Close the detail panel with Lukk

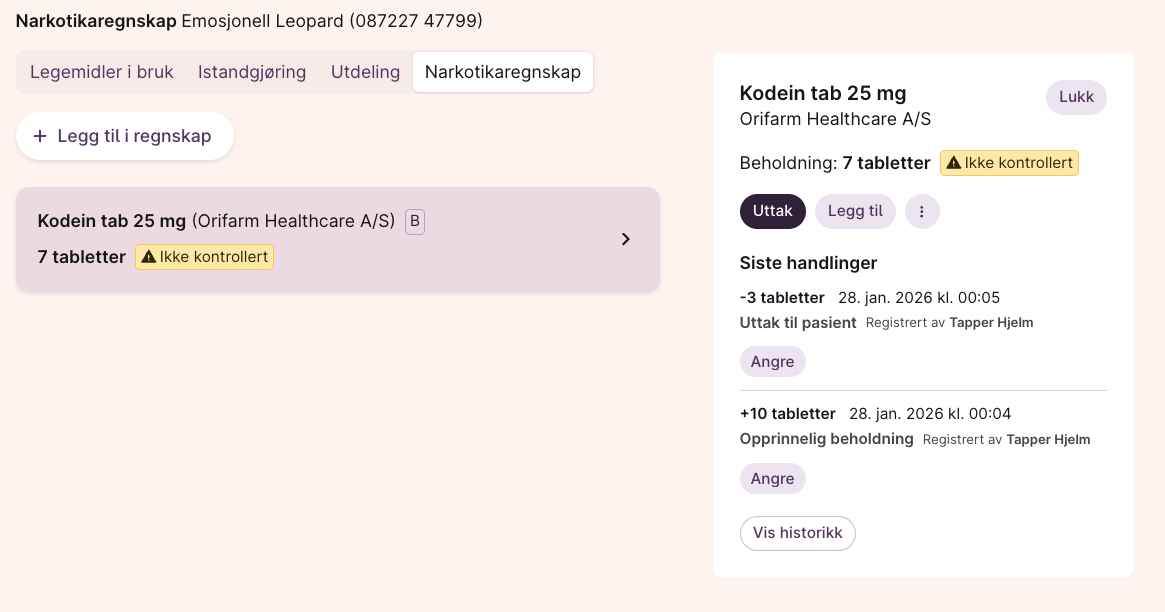(x=1076, y=97)
